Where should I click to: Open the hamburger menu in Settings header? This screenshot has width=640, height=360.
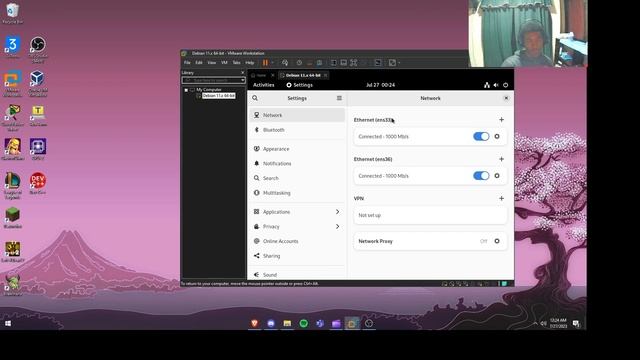(339, 98)
